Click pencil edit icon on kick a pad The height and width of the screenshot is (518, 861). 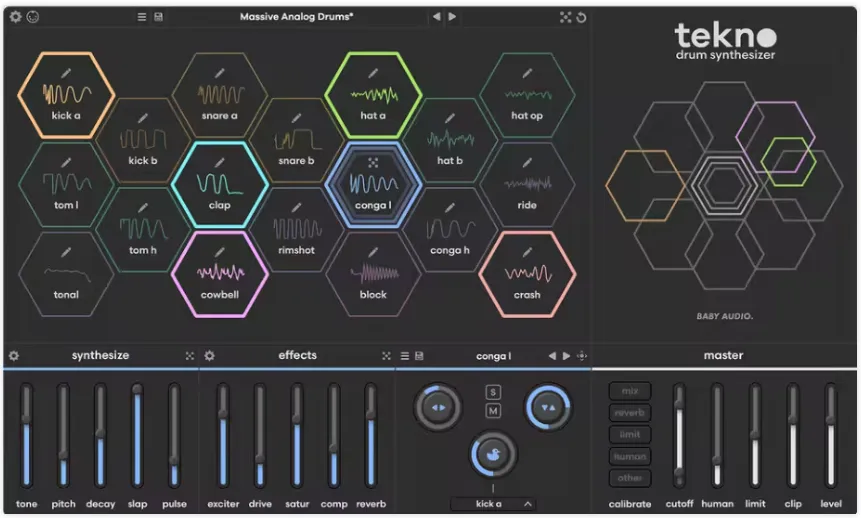point(66,73)
